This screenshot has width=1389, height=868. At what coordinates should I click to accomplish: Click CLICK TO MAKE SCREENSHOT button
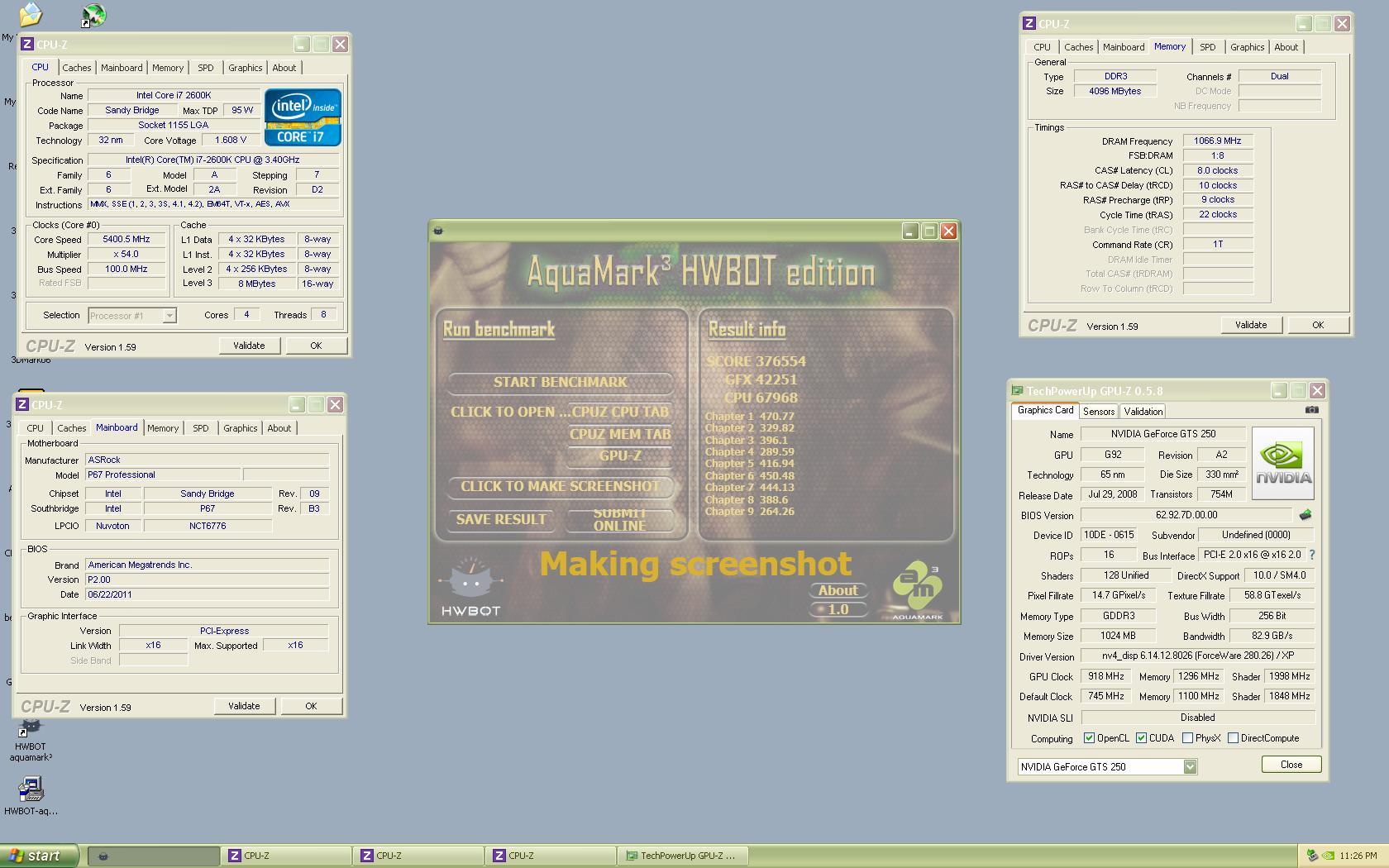click(560, 486)
